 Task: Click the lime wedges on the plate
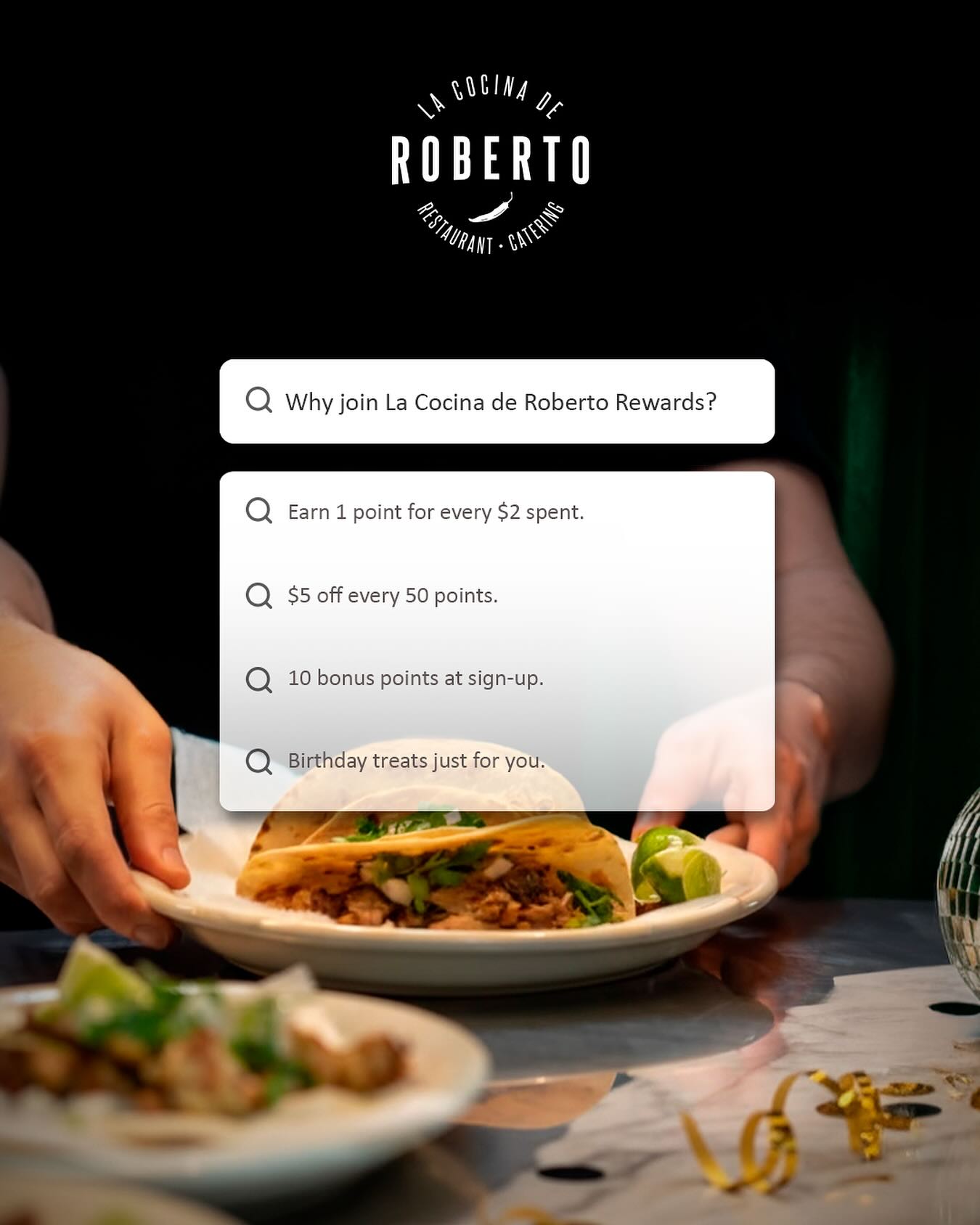coord(675,864)
